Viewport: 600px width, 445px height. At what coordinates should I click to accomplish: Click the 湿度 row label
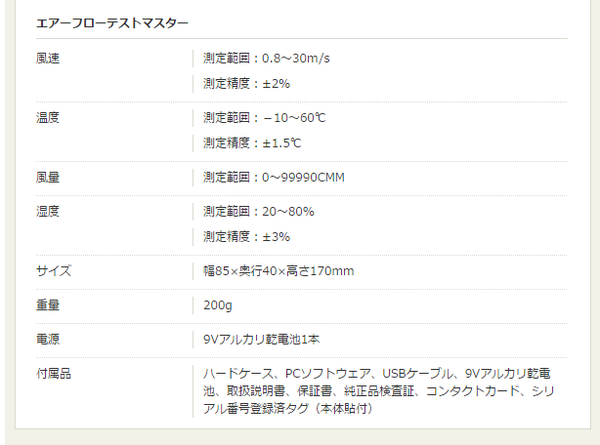tap(47, 211)
